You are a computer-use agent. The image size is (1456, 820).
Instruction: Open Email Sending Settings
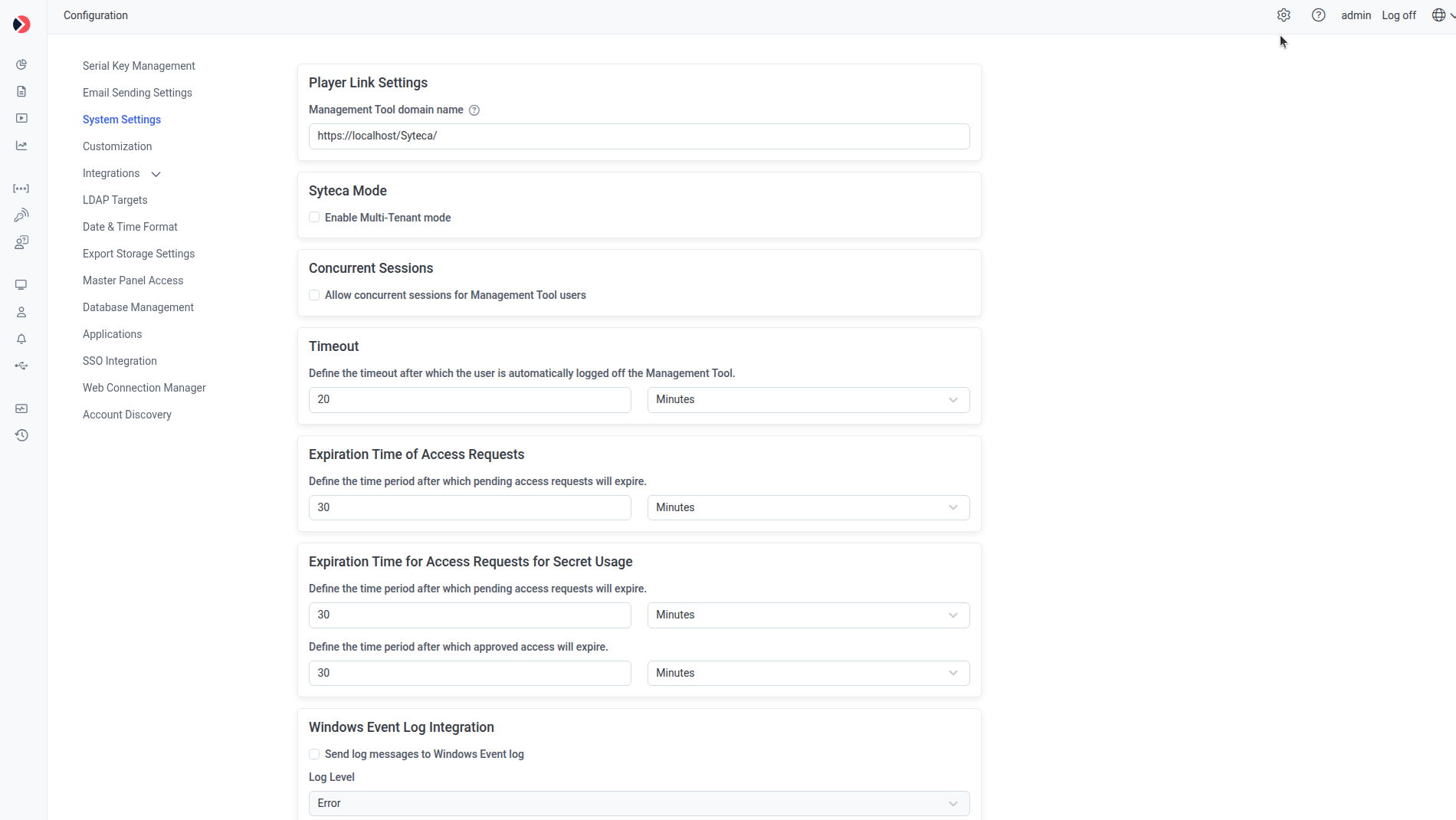pyautogui.click(x=137, y=93)
